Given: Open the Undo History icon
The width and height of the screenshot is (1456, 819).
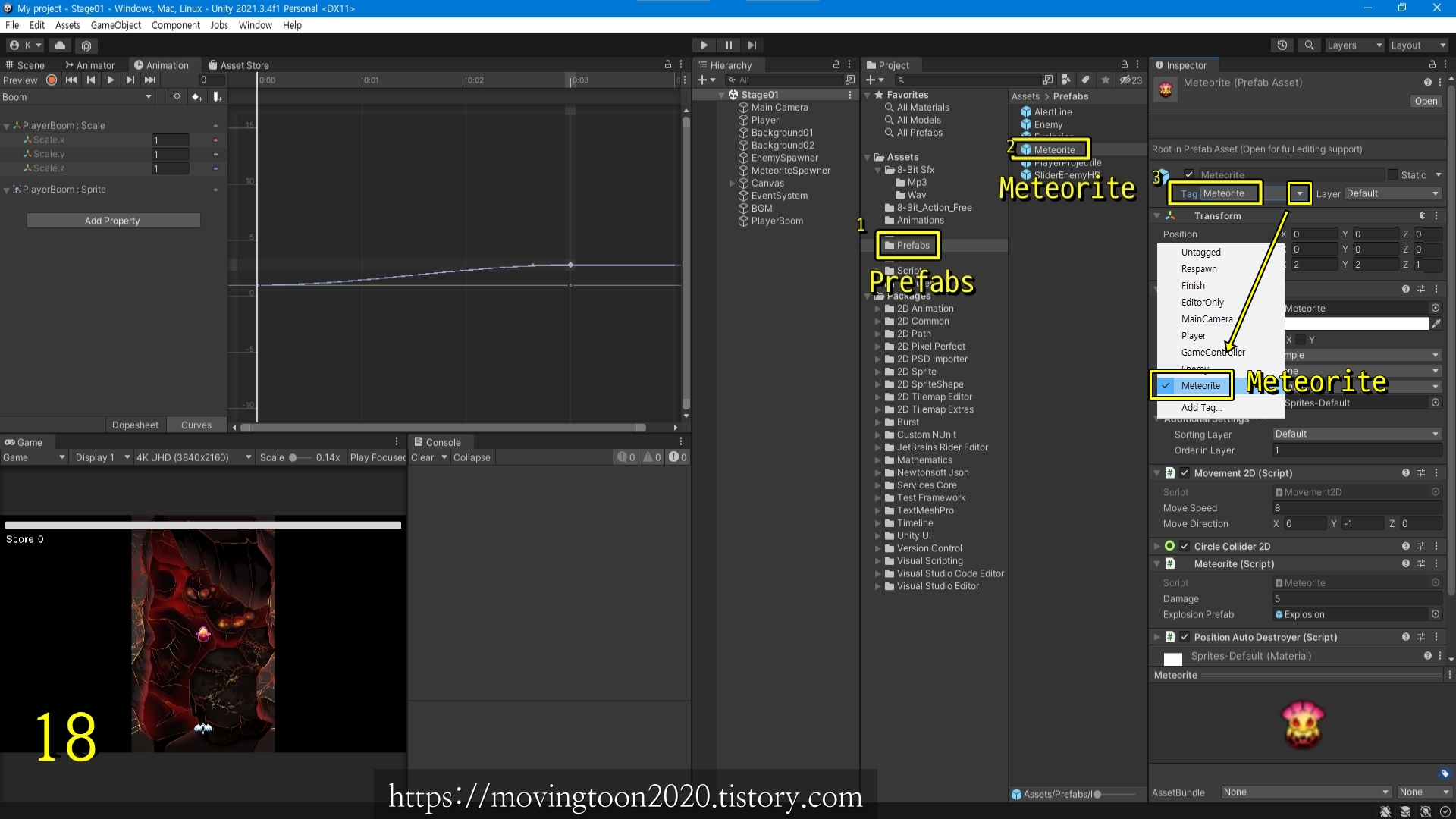Looking at the screenshot, I should pos(1282,45).
